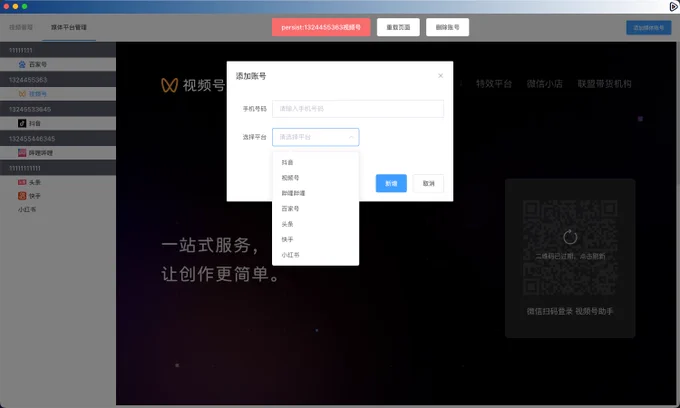This screenshot has width=680, height=408.
Task: Open 微信小店 link on the page
Action: point(544,84)
